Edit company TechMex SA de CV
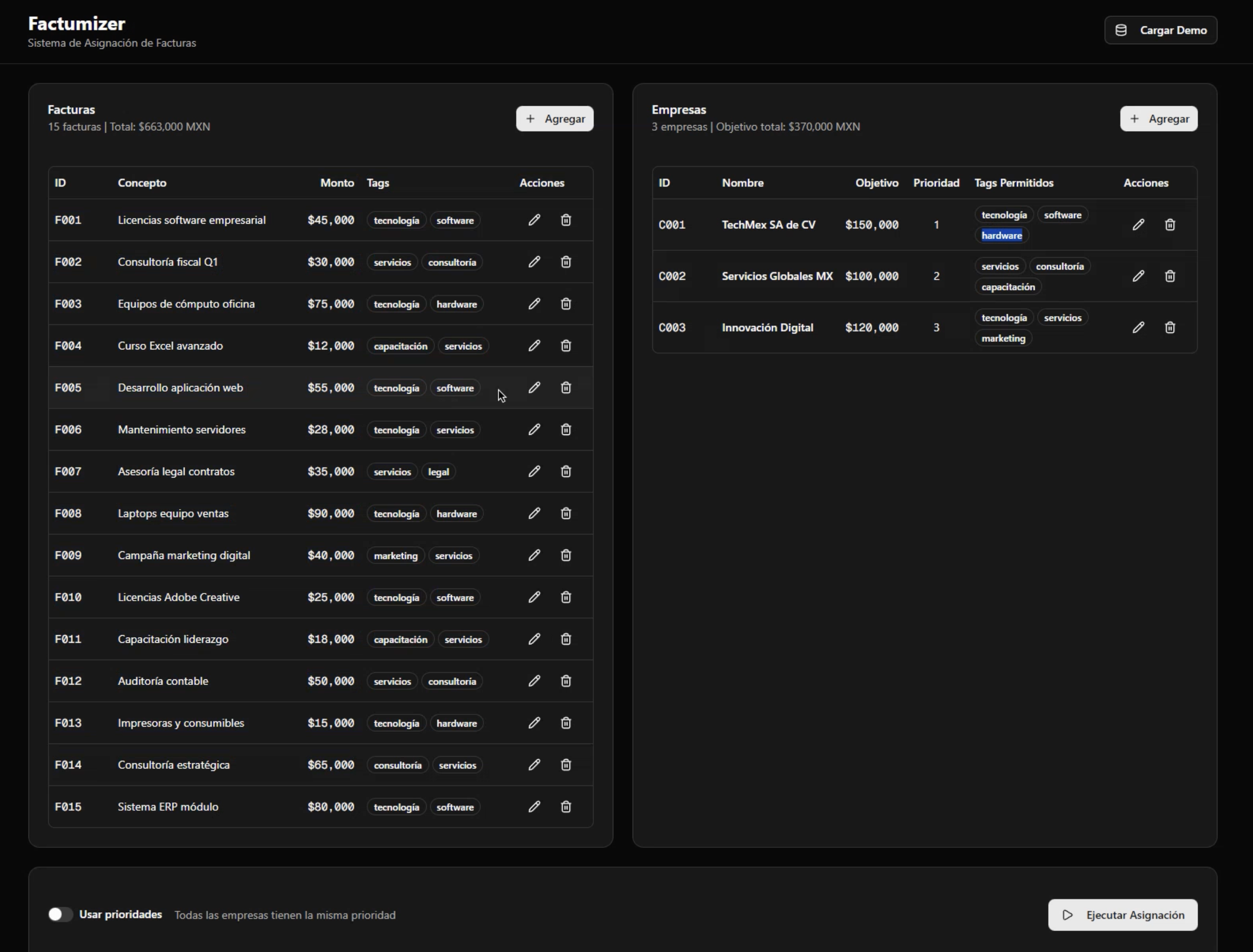Viewport: 1253px width, 952px height. [x=1139, y=224]
